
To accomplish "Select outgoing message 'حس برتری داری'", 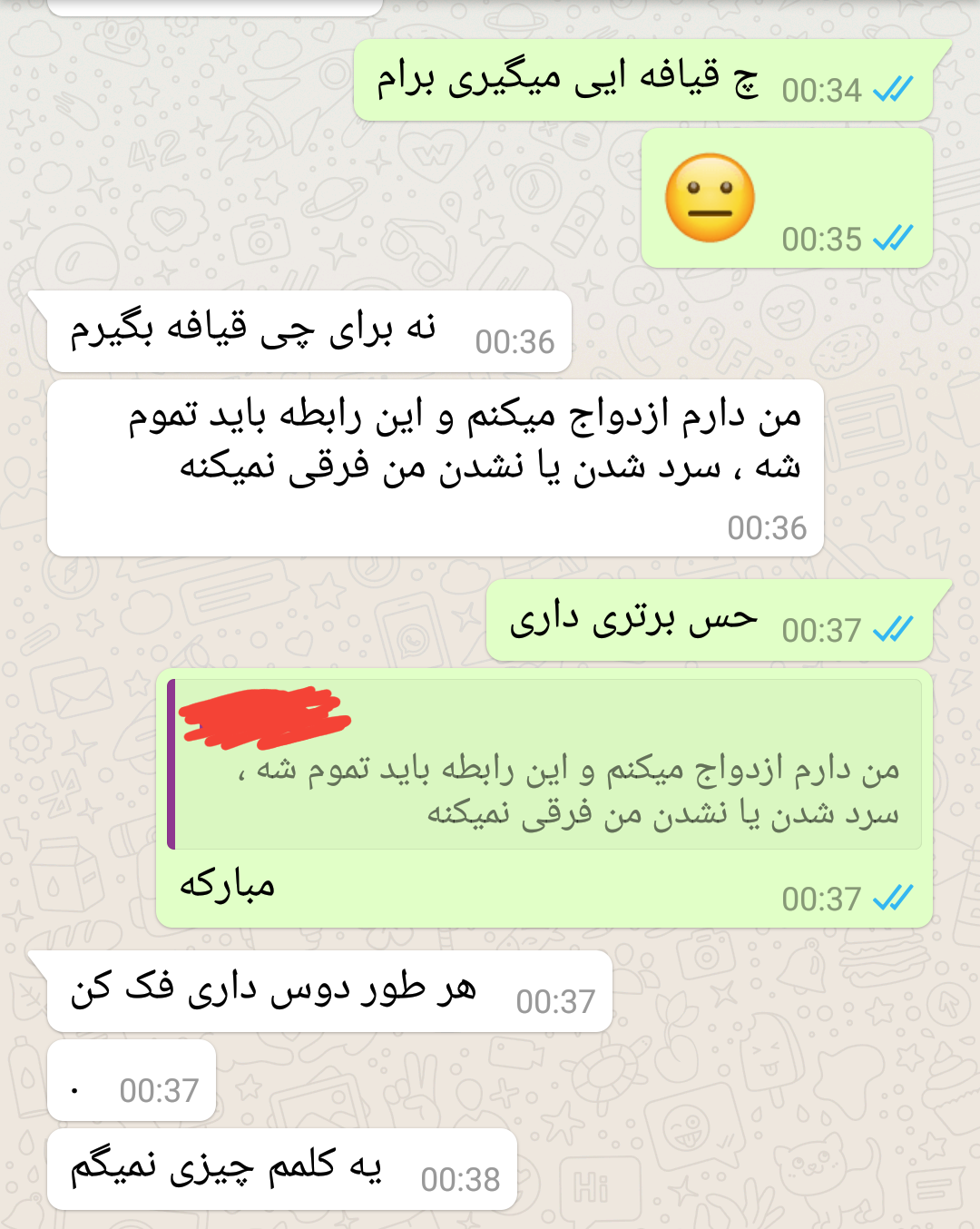I will pyautogui.click(x=710, y=621).
